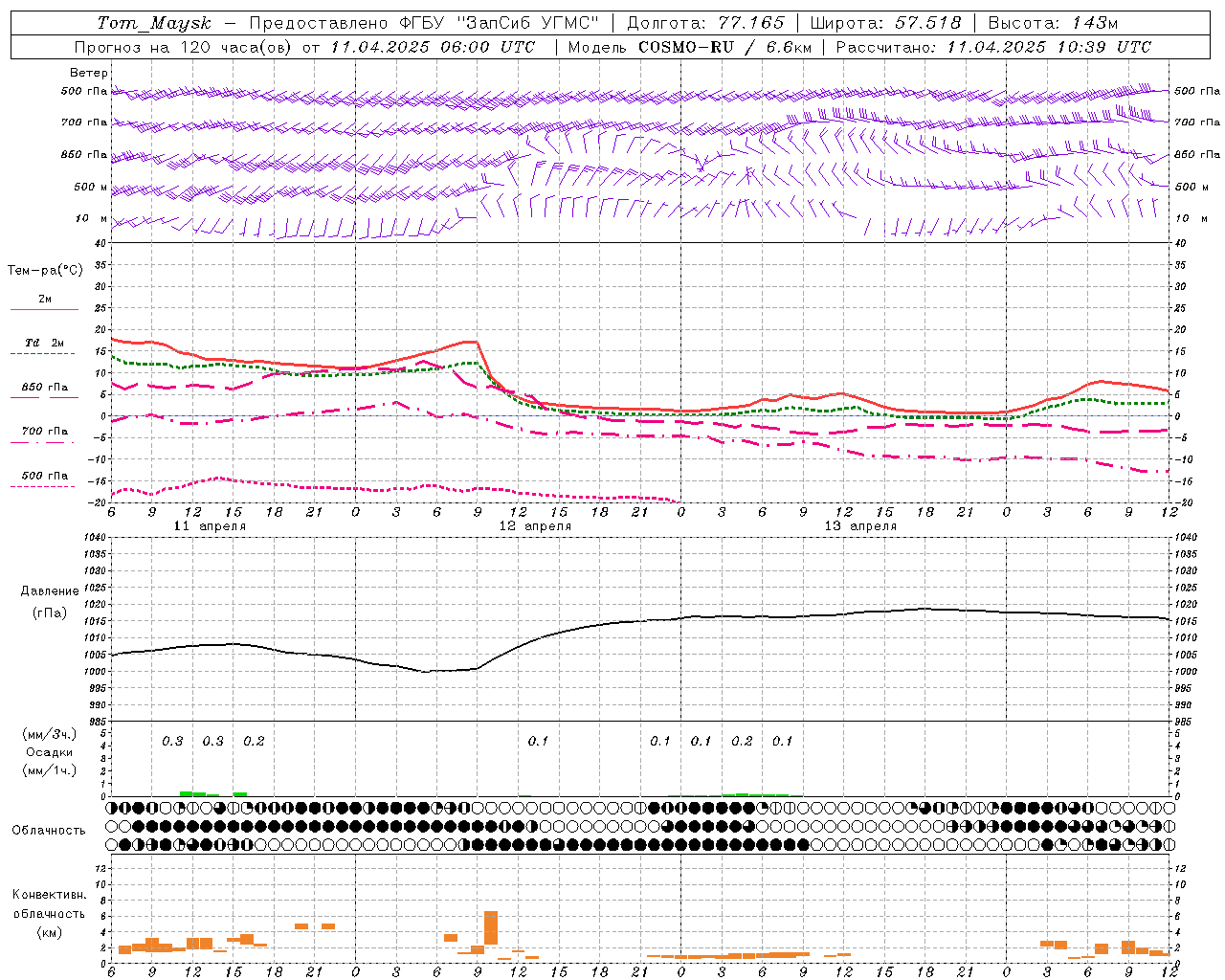Select the Тем-ра(°C) temperature panel label

tap(45, 271)
